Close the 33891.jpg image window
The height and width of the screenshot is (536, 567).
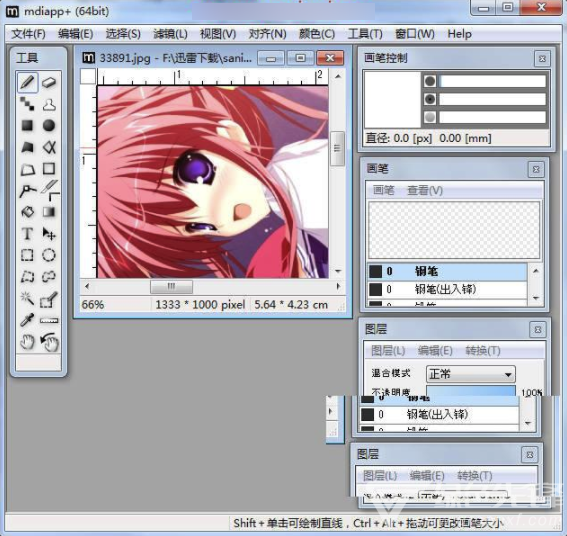pyautogui.click(x=330, y=58)
